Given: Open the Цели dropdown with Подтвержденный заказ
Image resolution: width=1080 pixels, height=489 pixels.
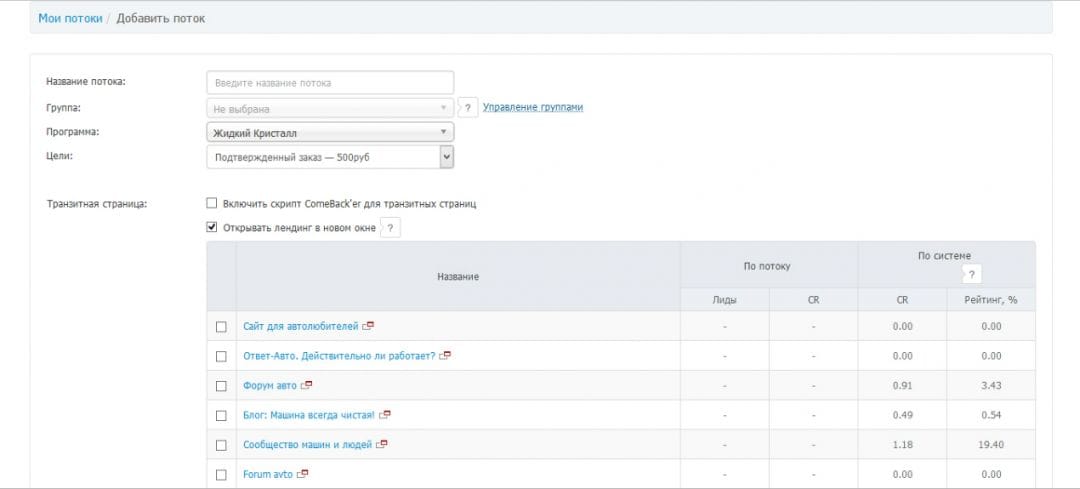Looking at the screenshot, I should click(x=329, y=157).
